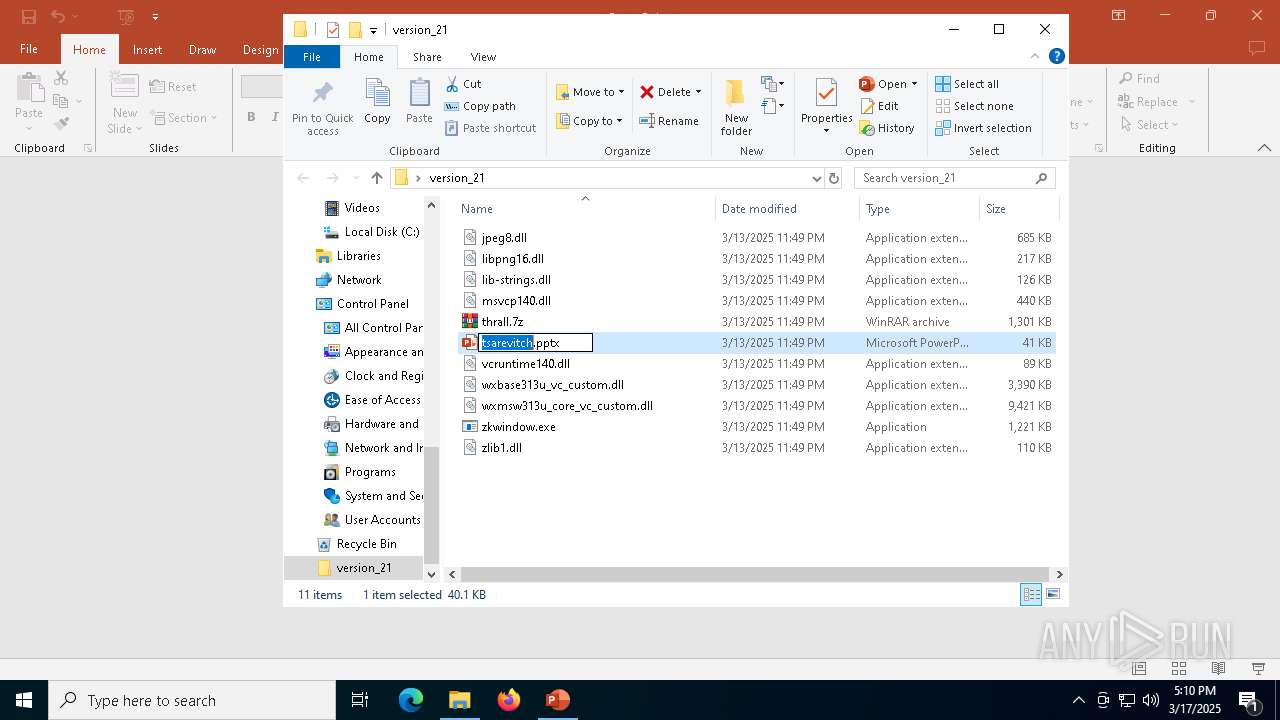This screenshot has width=1280, height=720.
Task: Open Firefox from taskbar
Action: click(508, 700)
